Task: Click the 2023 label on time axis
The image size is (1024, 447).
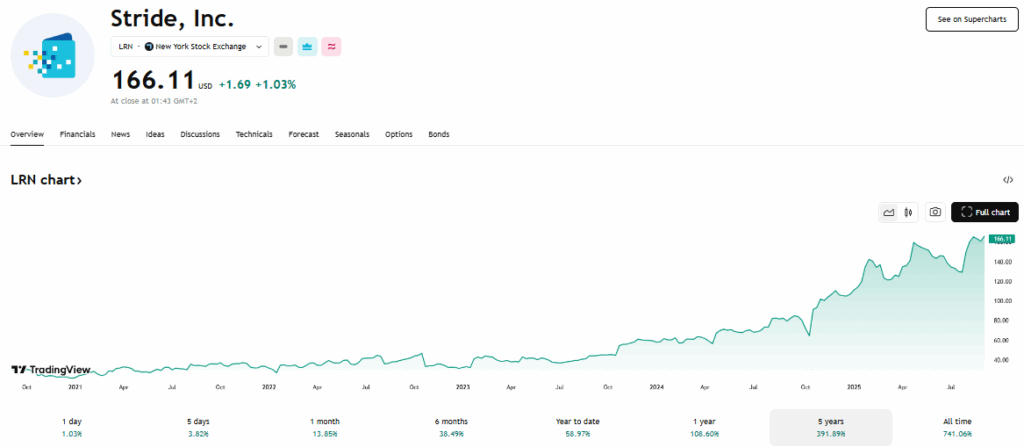Action: 462,387
